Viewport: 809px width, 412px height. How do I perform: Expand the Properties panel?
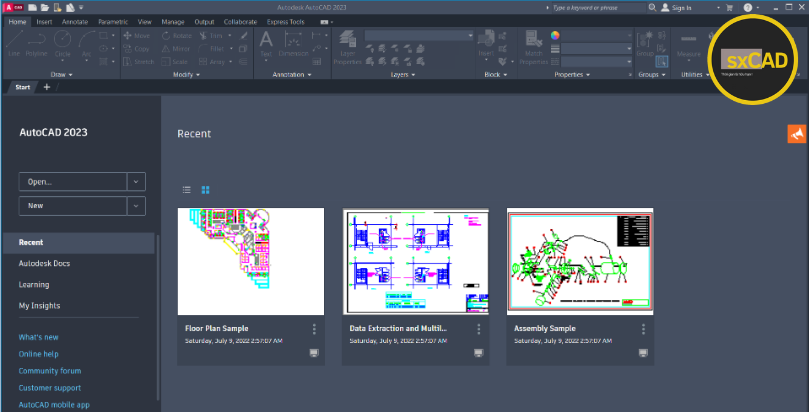click(572, 75)
